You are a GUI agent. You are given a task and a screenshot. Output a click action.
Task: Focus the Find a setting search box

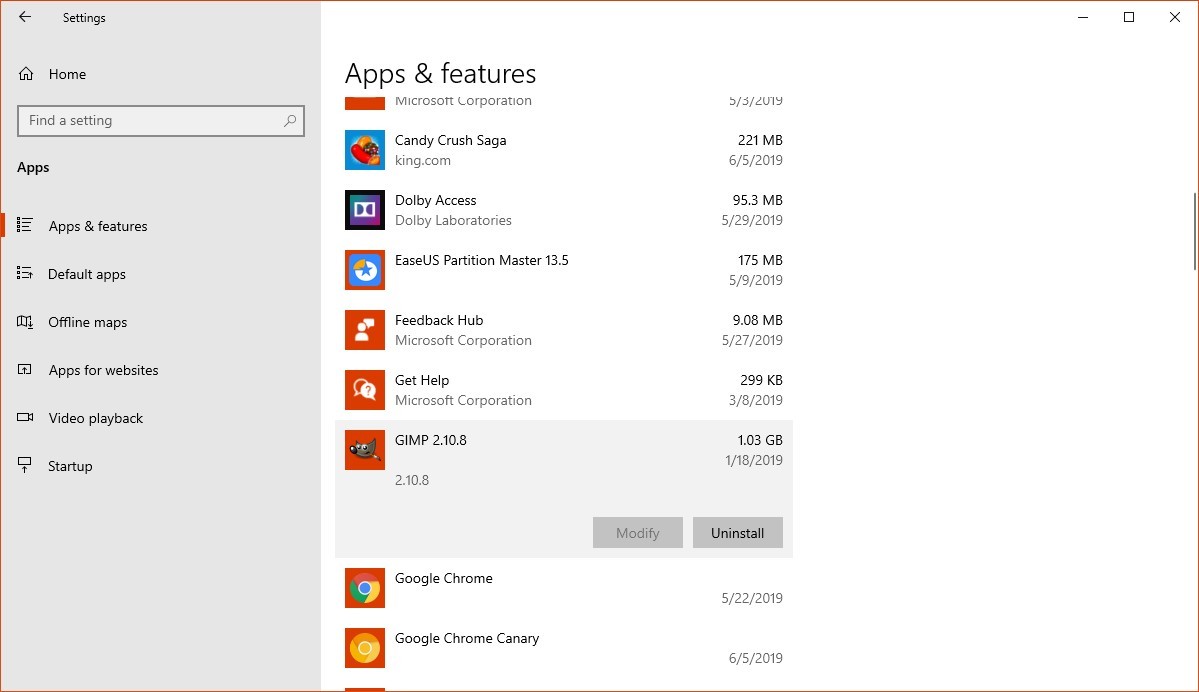click(x=161, y=121)
